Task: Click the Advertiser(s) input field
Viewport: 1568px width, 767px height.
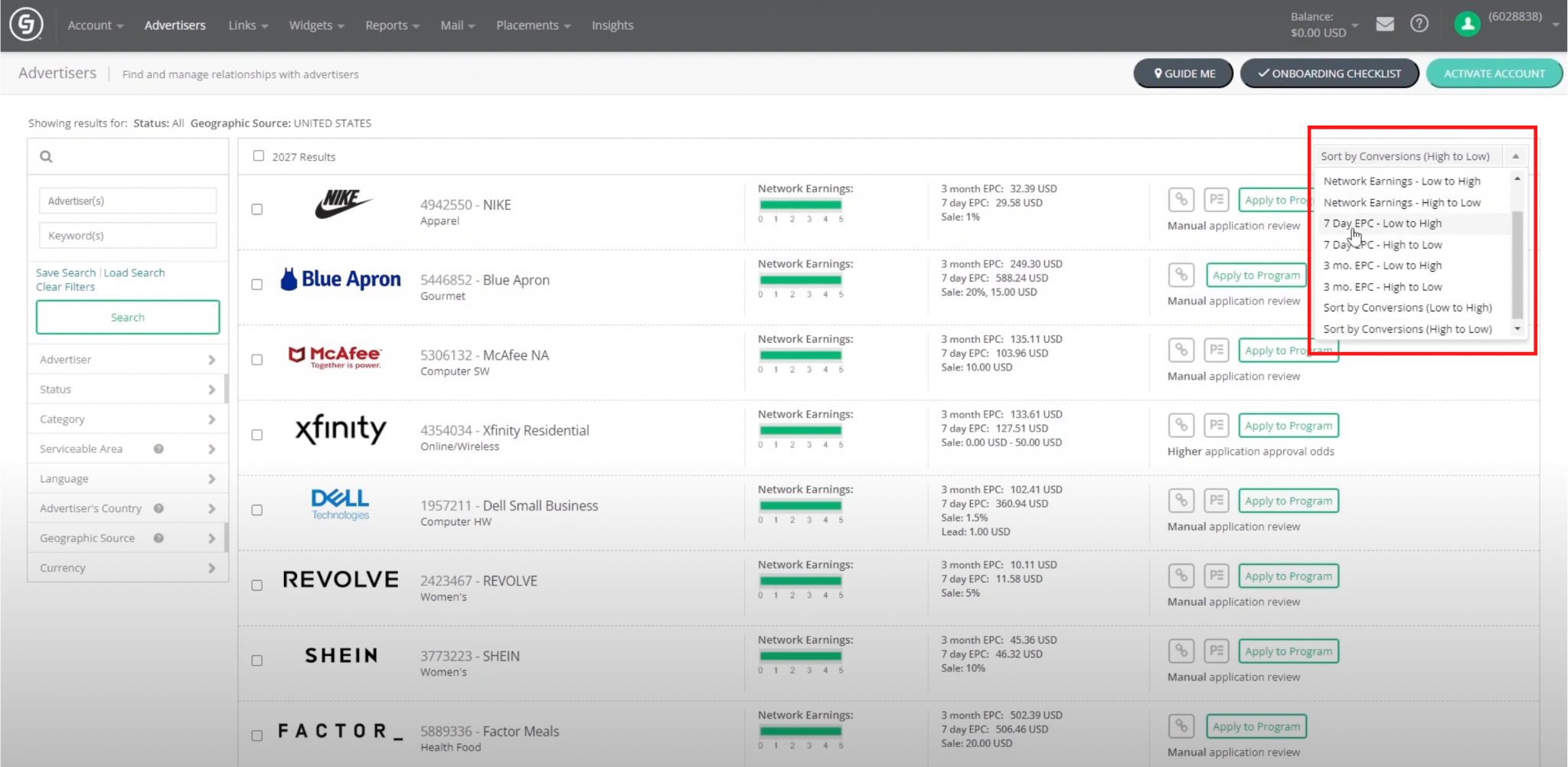Action: (128, 201)
